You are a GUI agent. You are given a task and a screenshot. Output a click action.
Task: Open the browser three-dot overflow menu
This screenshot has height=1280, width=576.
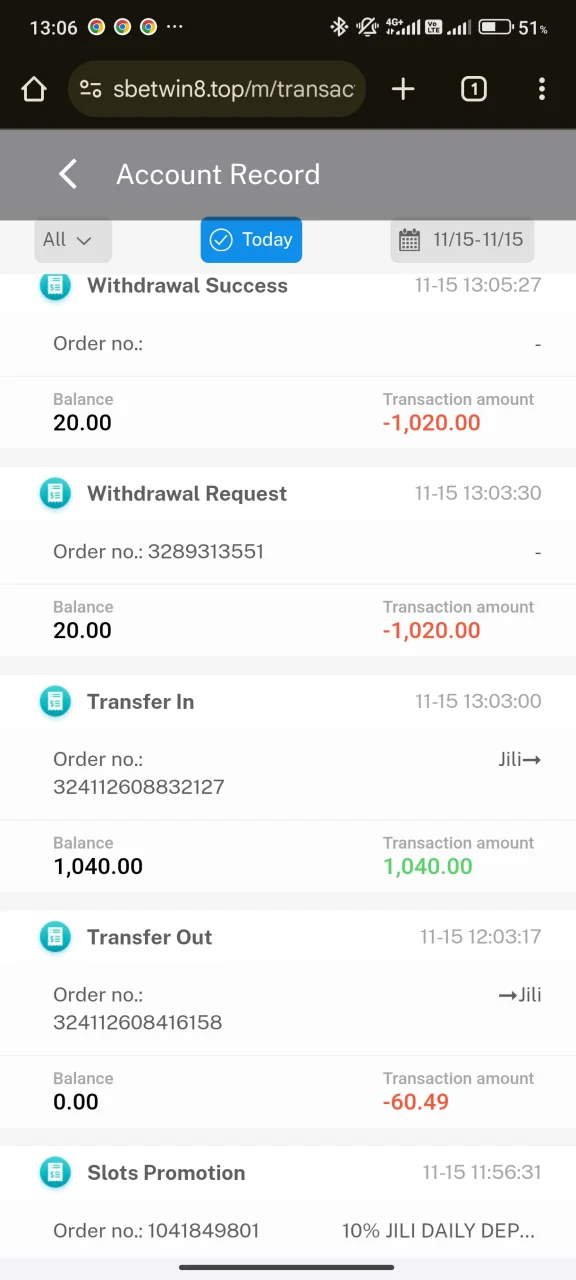point(542,89)
